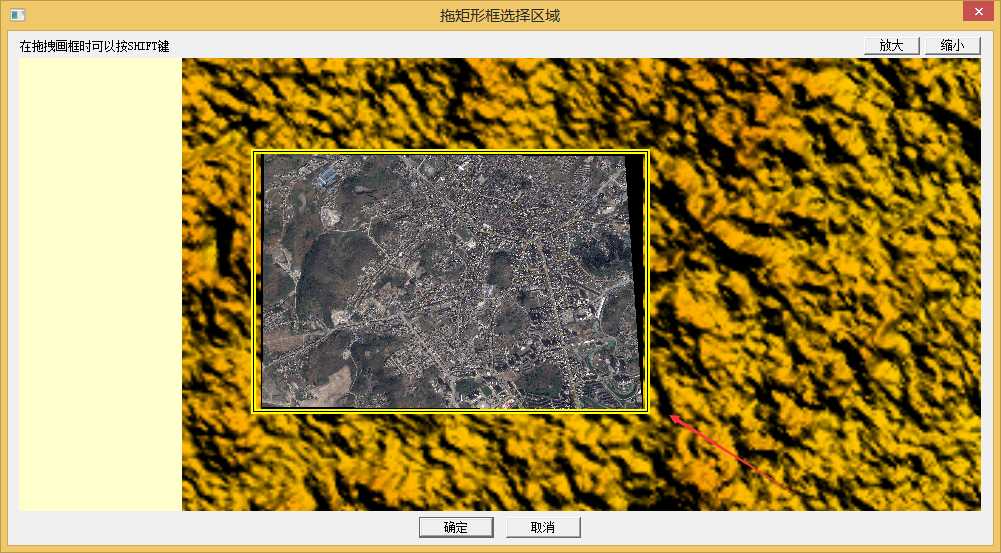Click the blue-roofed building in the satellite image

pos(326,177)
